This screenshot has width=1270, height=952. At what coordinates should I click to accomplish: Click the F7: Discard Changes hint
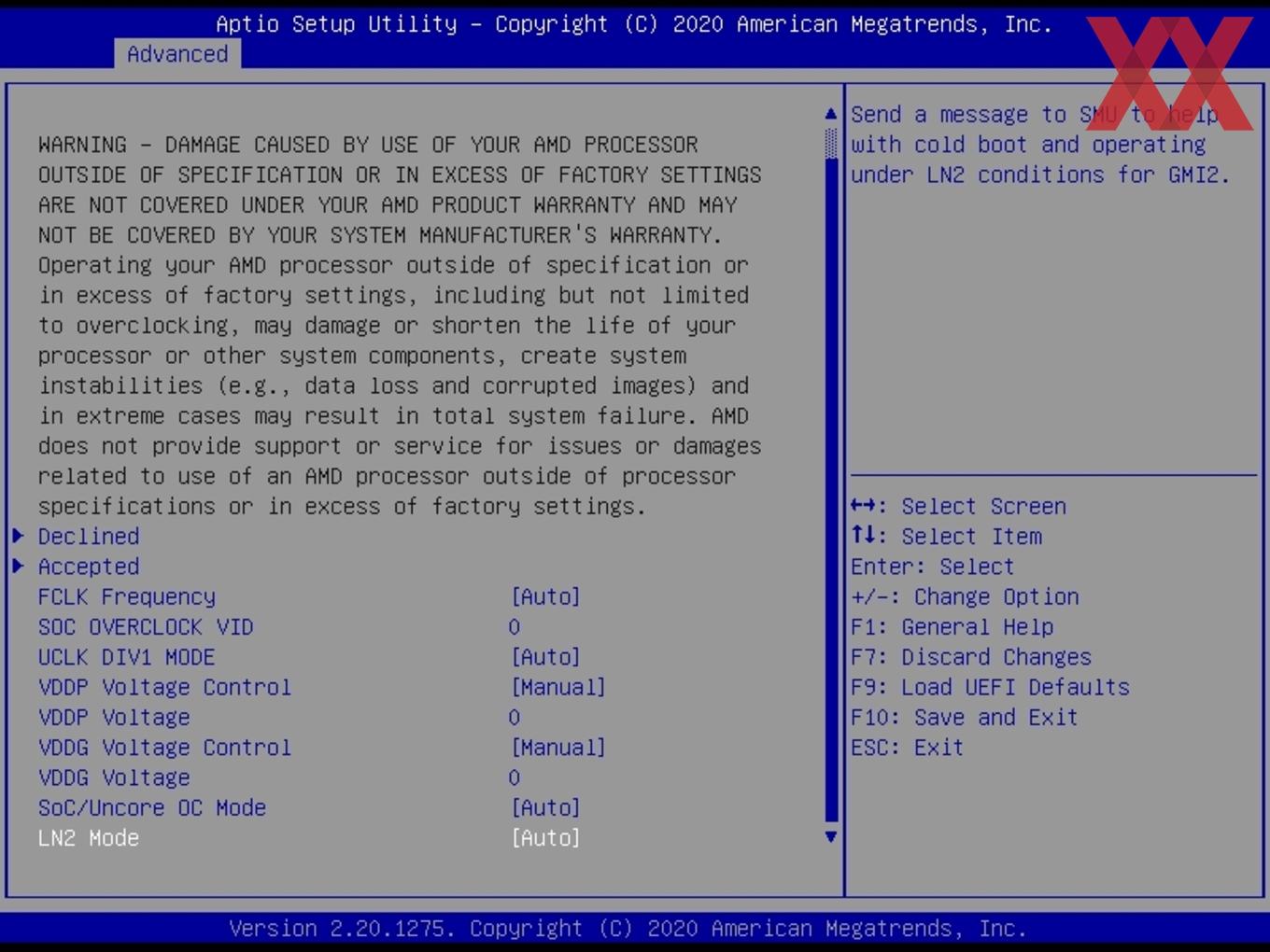(971, 657)
